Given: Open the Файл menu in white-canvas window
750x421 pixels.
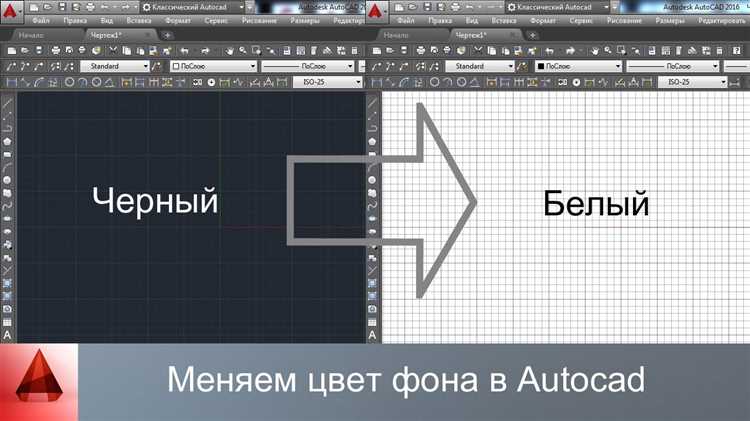Looking at the screenshot, I should pyautogui.click(x=406, y=21).
